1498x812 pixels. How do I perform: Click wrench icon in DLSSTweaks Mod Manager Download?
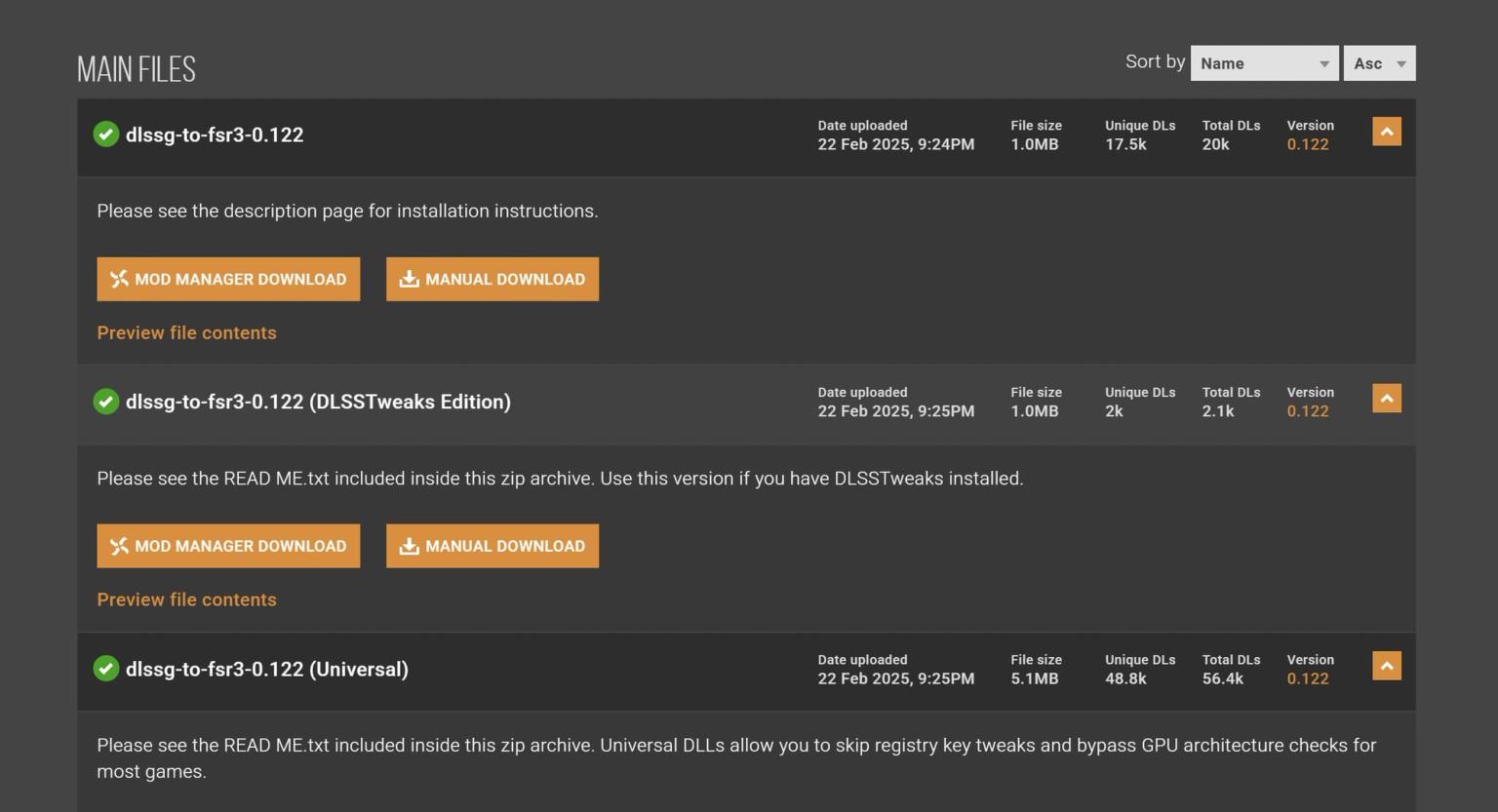click(x=119, y=546)
